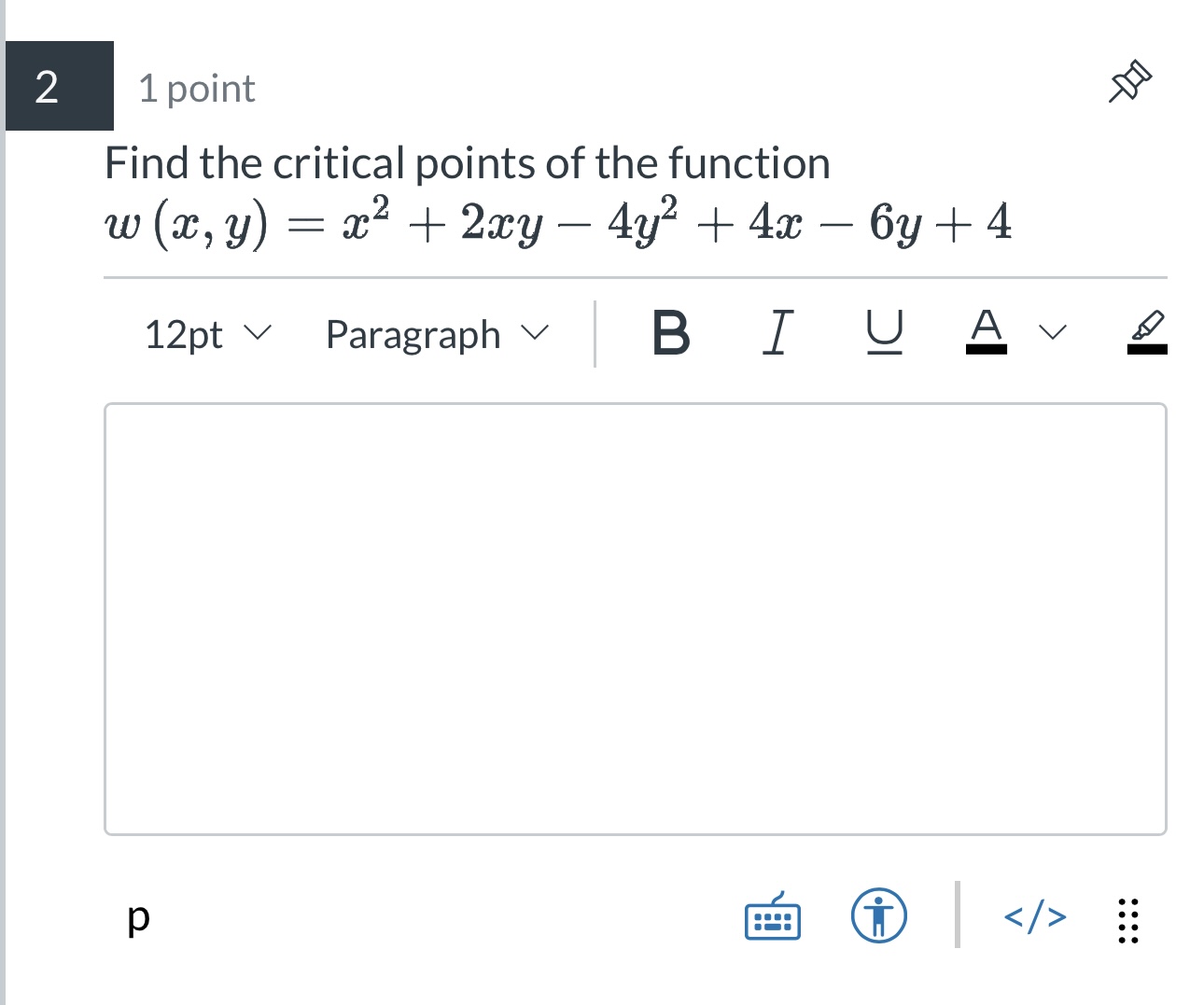Select the text highlighter tool
Screen dimensions: 1204x1005
tap(1147, 334)
